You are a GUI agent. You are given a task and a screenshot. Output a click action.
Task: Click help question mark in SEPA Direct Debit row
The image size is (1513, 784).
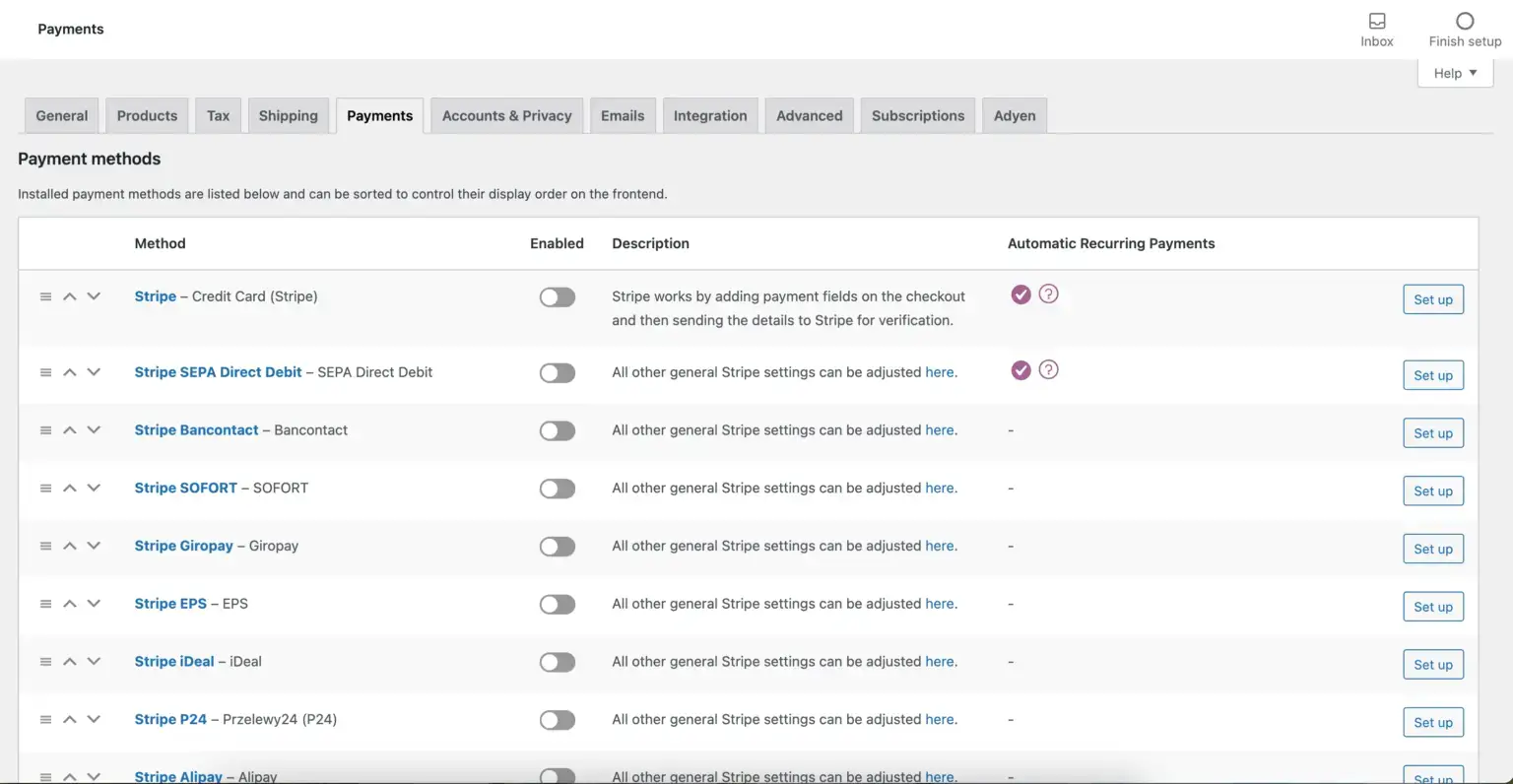tap(1049, 369)
